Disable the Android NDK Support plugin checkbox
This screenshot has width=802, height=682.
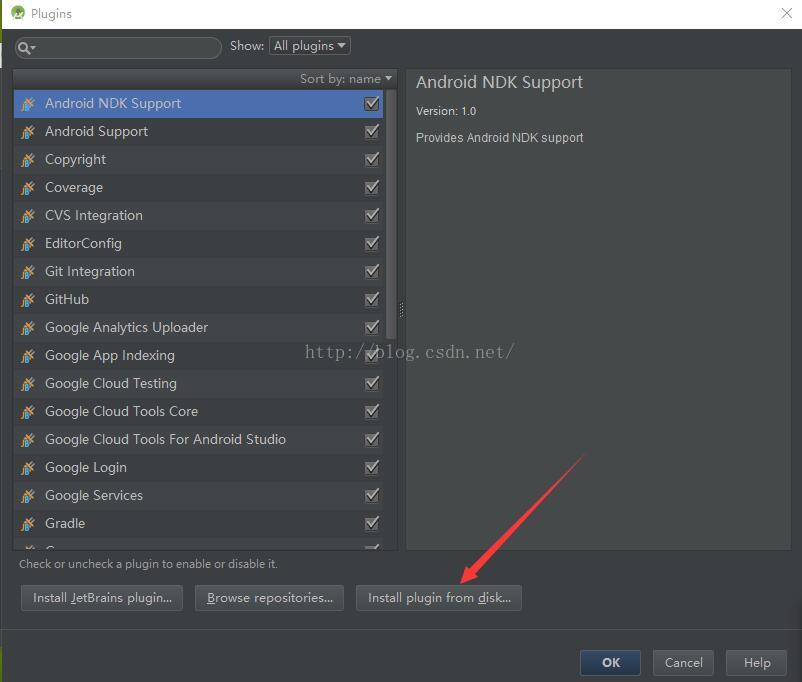(x=372, y=103)
